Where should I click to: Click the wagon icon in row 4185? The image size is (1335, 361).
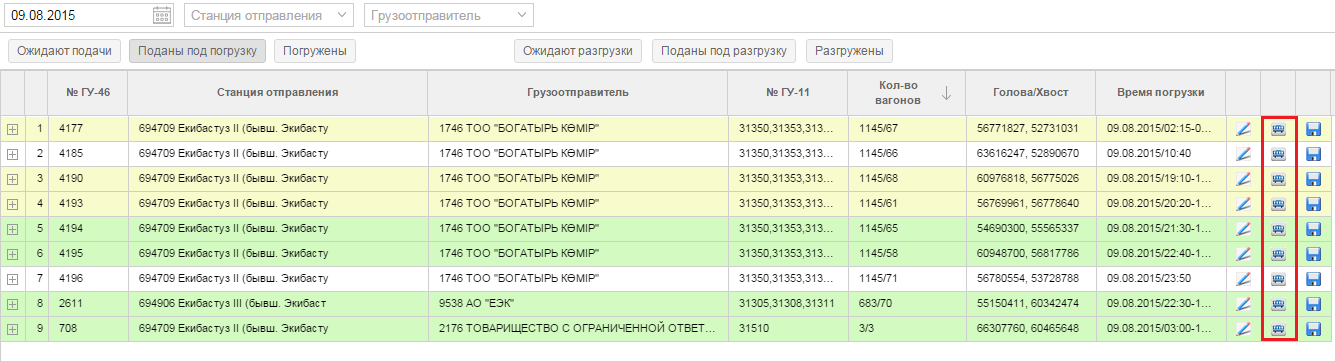click(1278, 154)
